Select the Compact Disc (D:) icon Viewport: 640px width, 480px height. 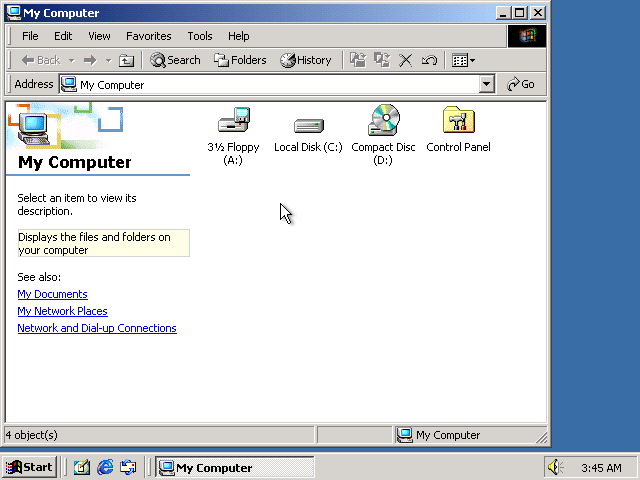tap(383, 120)
